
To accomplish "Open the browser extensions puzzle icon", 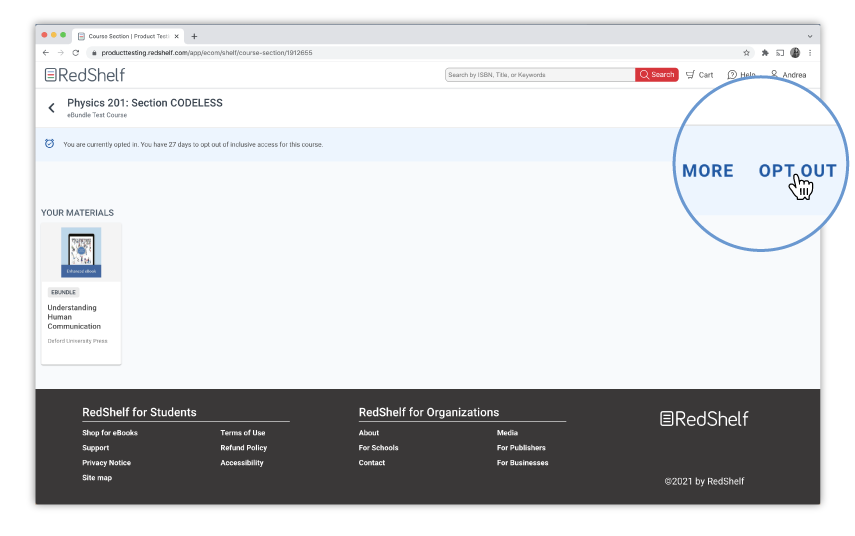I will click(x=765, y=53).
